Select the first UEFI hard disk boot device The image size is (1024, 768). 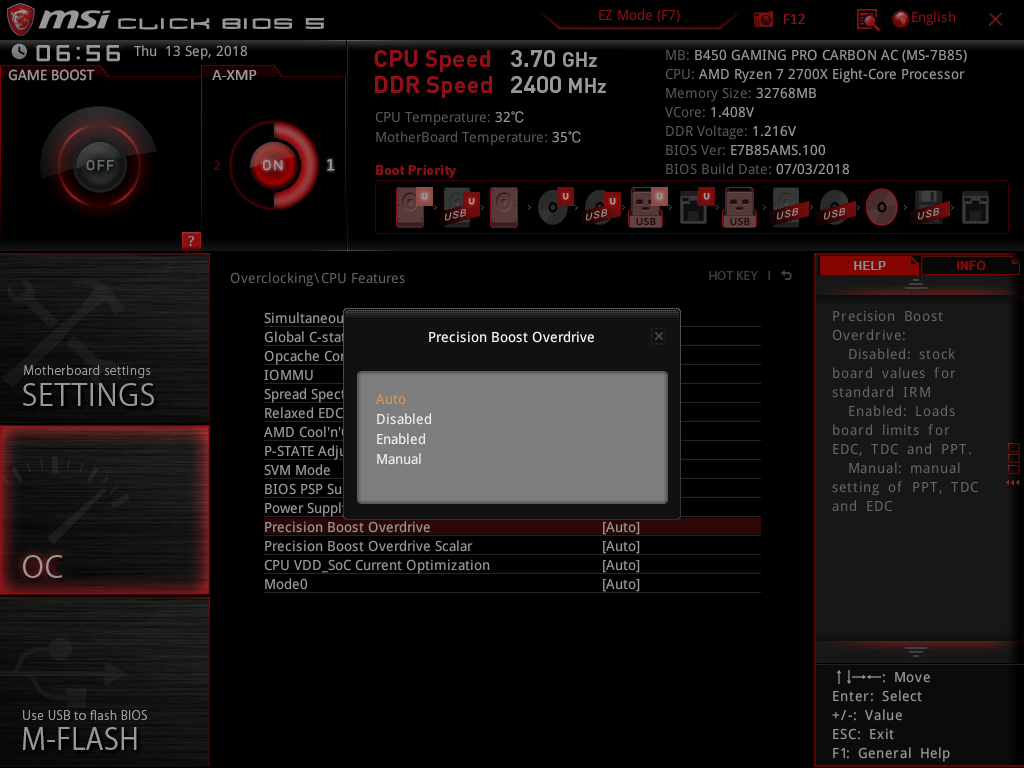point(412,208)
